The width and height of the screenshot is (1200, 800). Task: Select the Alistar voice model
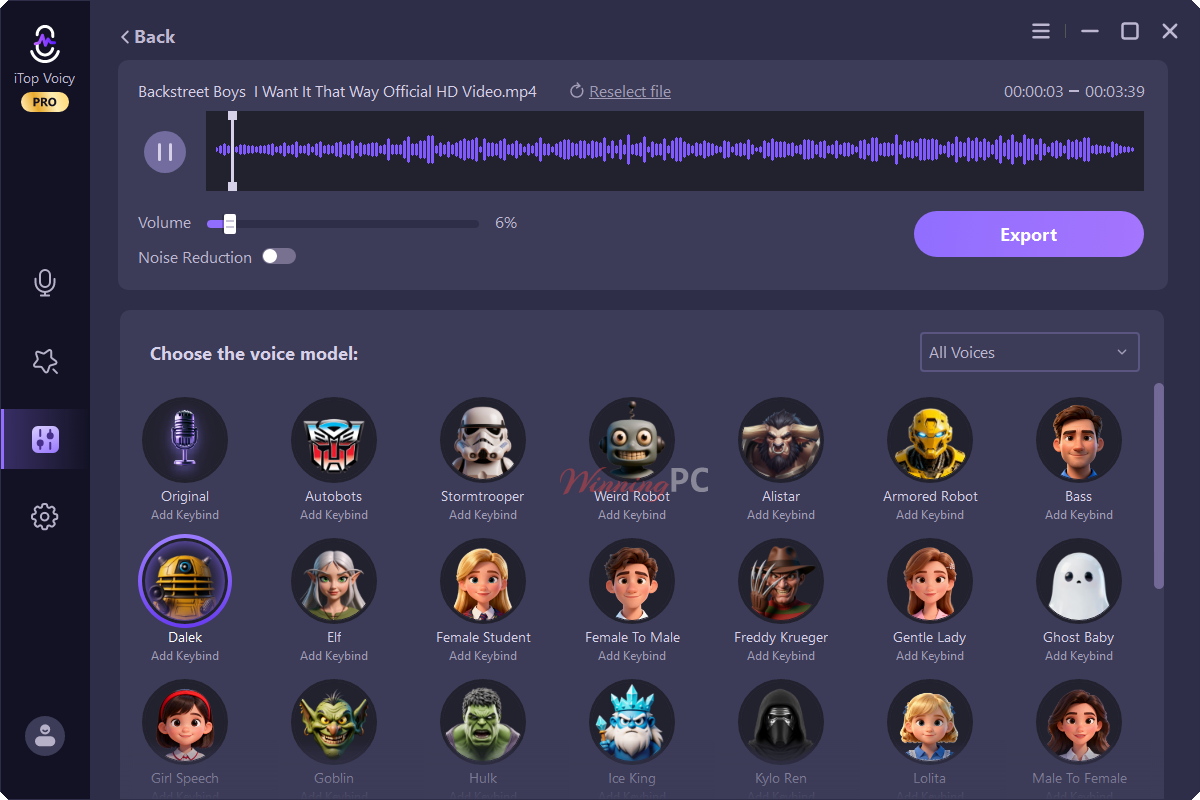click(781, 440)
